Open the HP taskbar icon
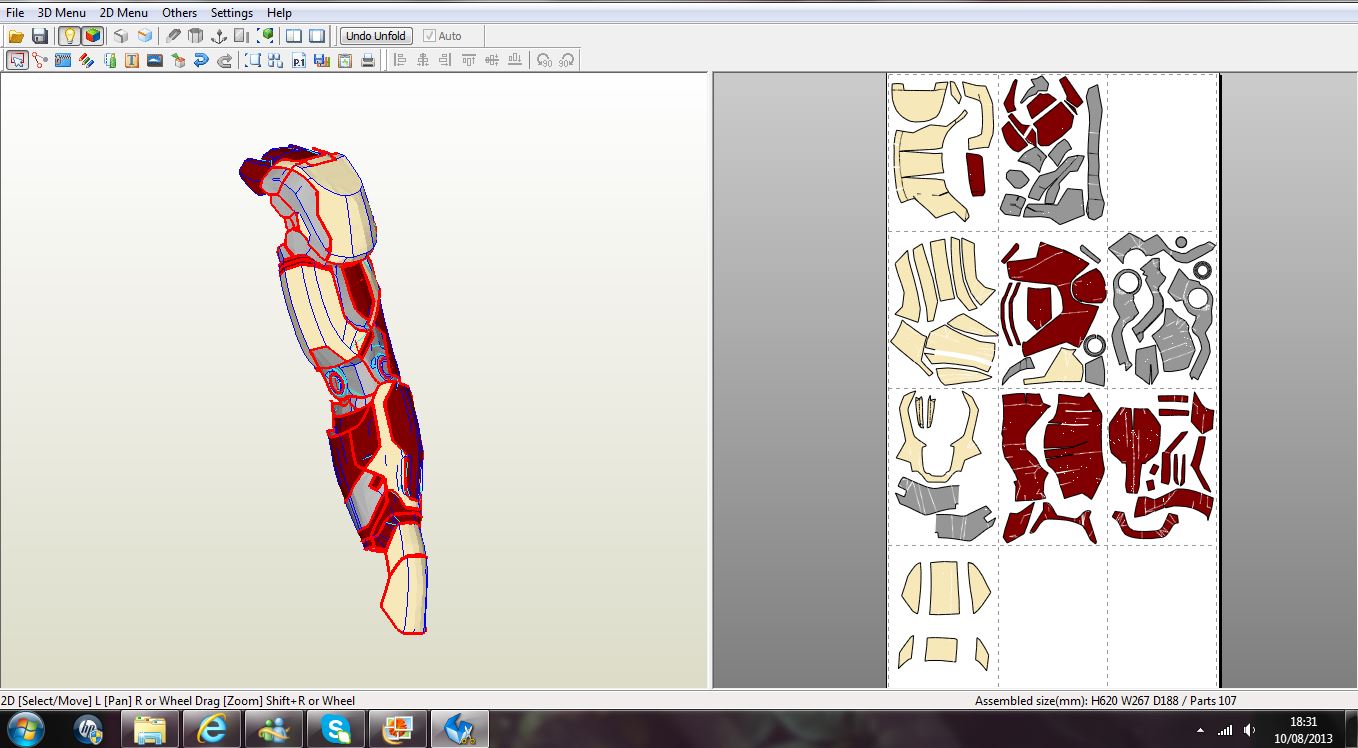The width and height of the screenshot is (1358, 748). pyautogui.click(x=88, y=729)
